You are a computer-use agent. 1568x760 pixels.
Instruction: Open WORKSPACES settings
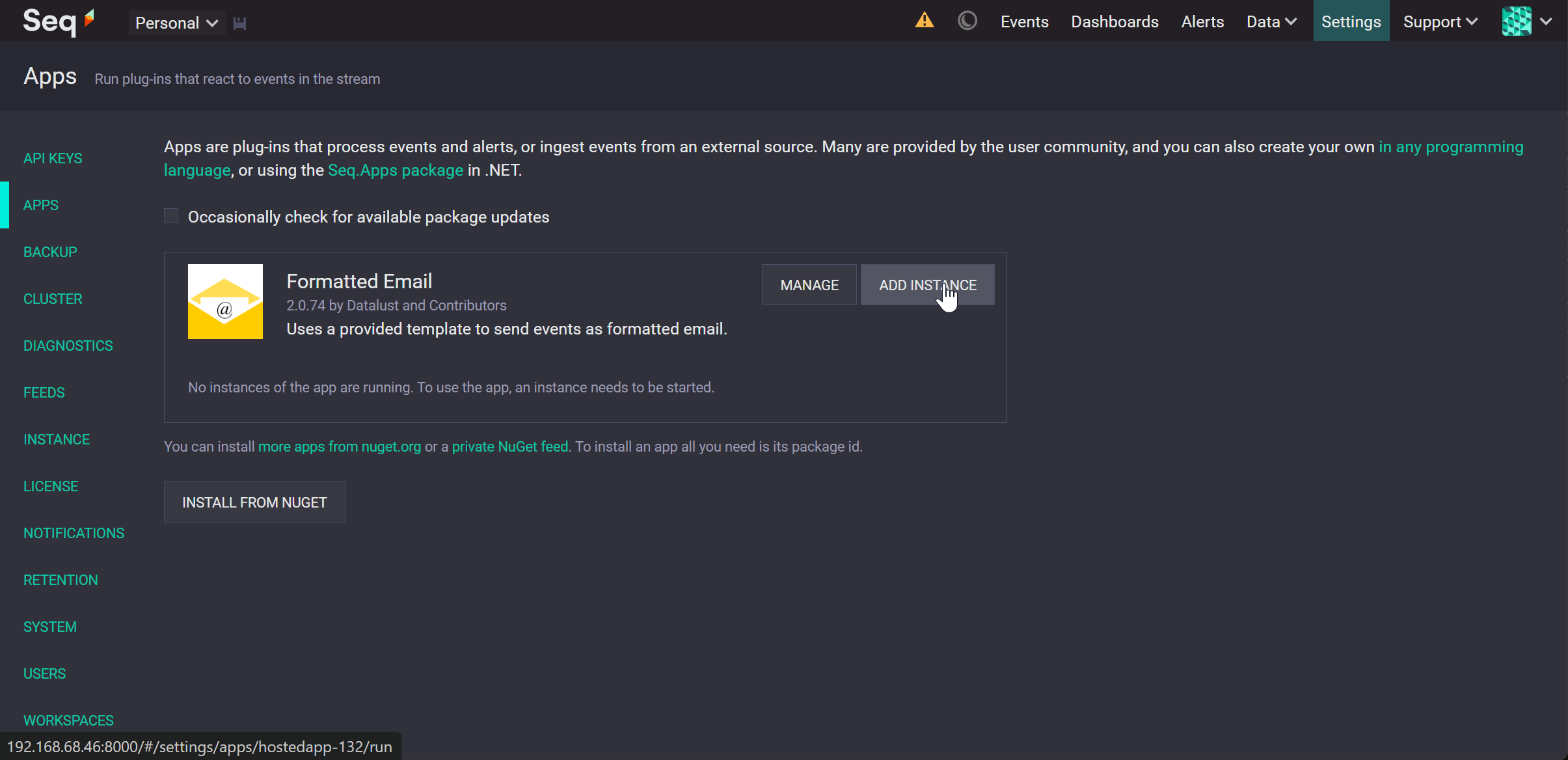(x=68, y=720)
